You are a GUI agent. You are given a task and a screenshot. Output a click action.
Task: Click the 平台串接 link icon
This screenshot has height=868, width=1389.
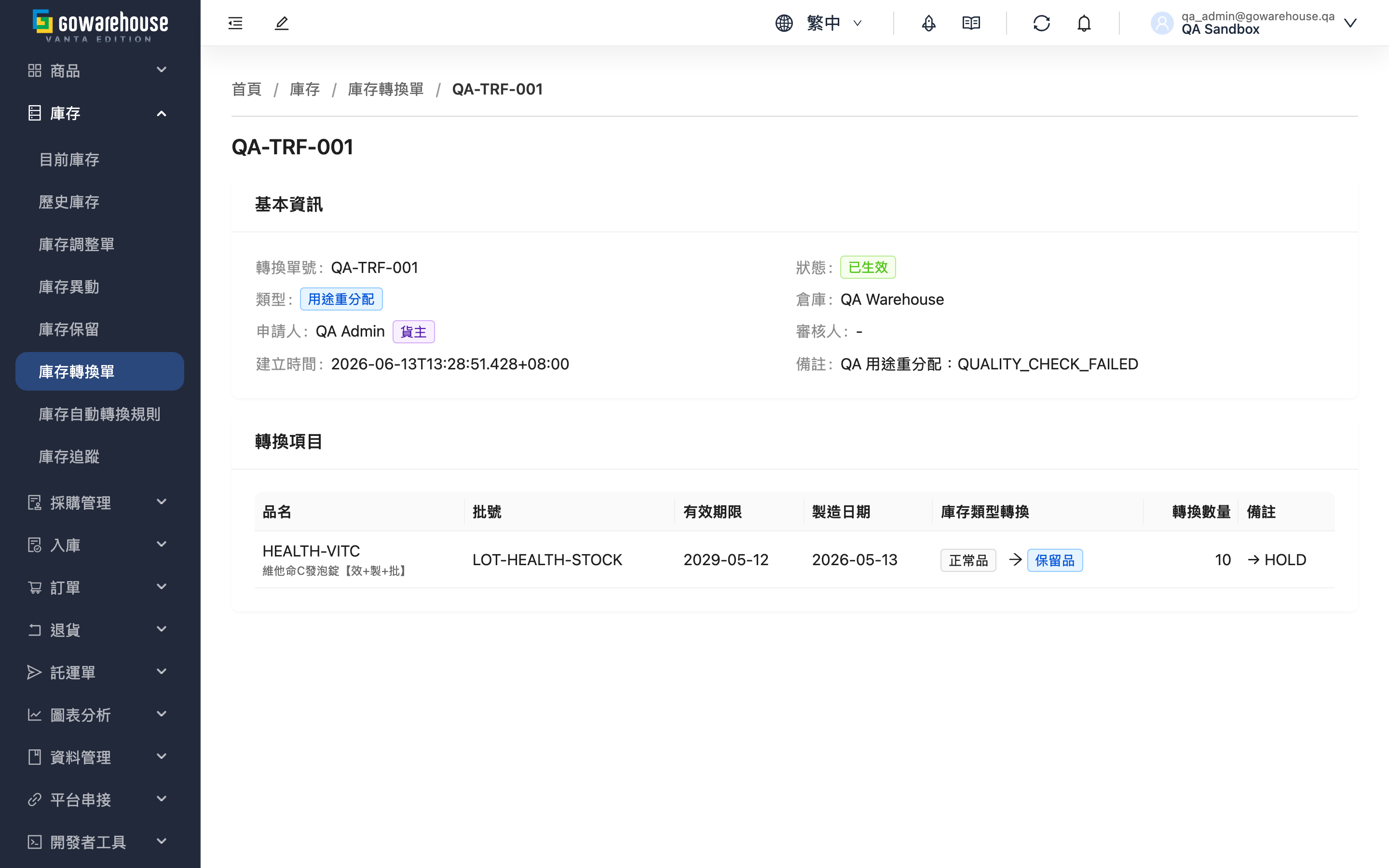(x=34, y=799)
